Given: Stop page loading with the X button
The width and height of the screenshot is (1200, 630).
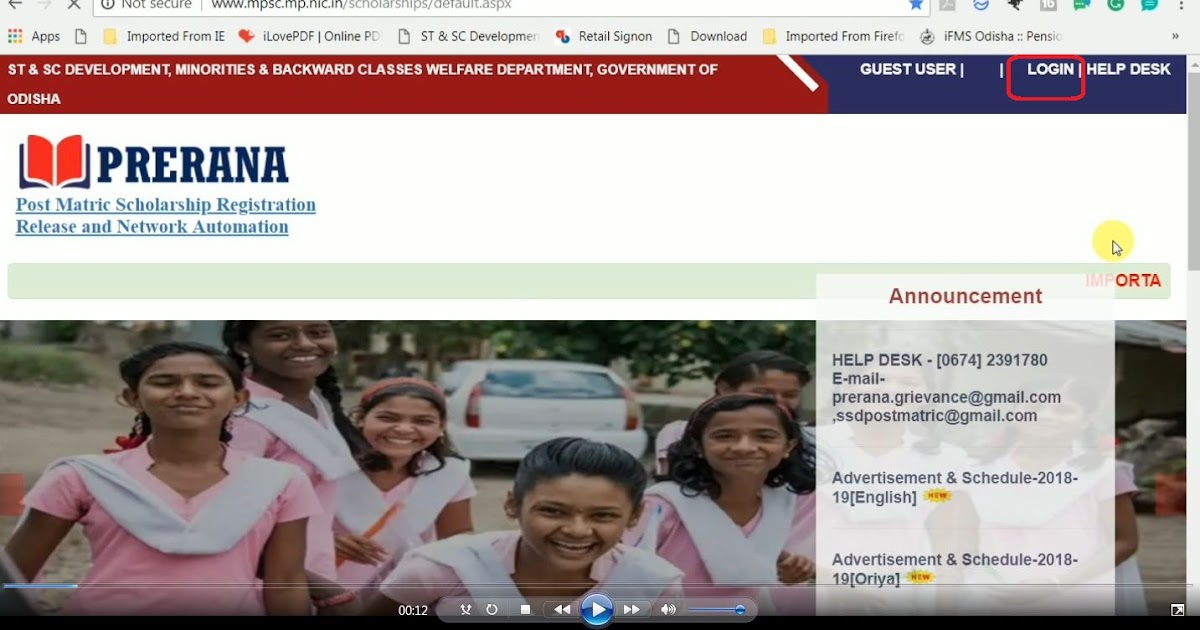Looking at the screenshot, I should [x=76, y=4].
